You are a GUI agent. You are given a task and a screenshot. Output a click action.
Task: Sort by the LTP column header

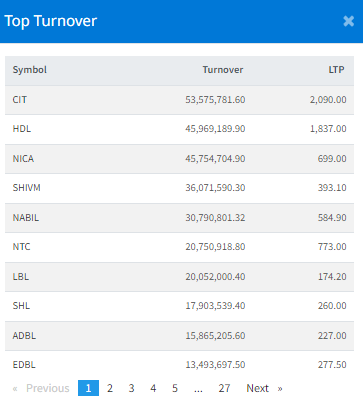tap(336, 70)
